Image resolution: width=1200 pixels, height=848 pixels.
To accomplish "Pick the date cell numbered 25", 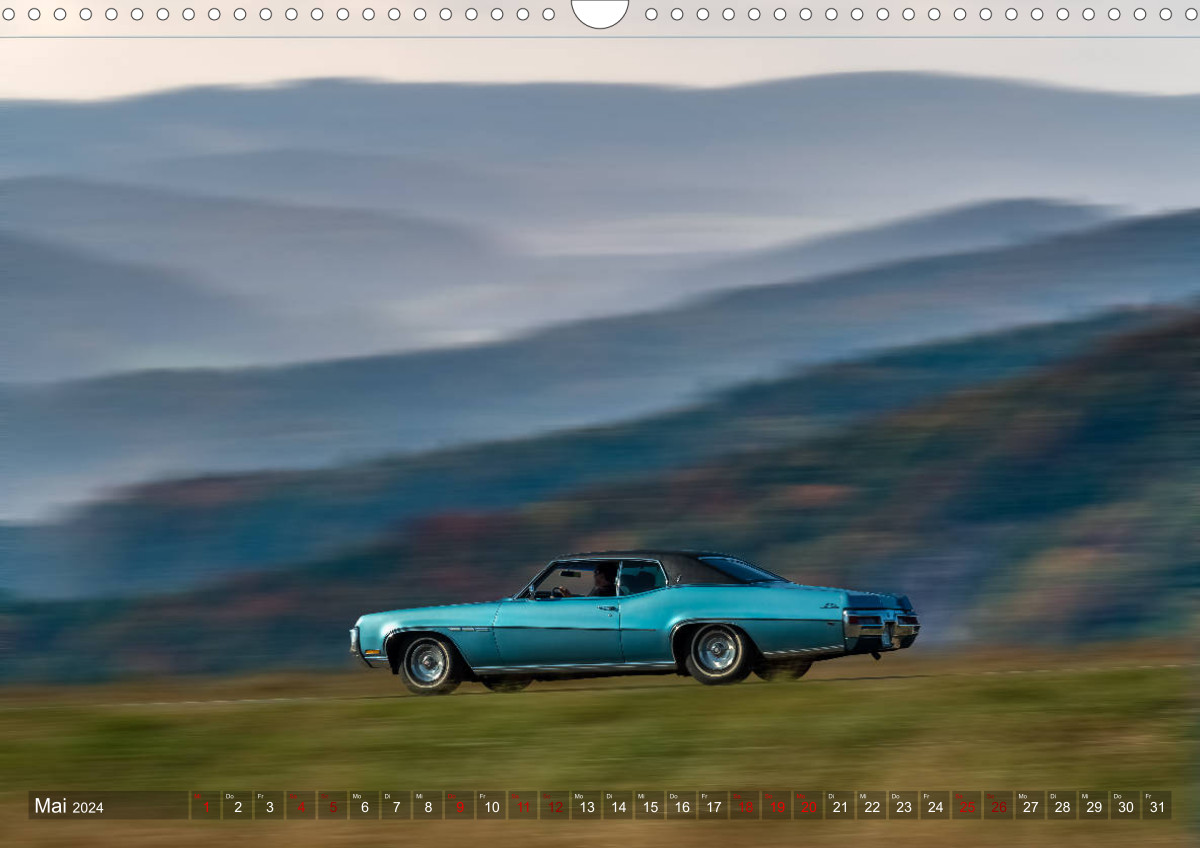I will [967, 805].
